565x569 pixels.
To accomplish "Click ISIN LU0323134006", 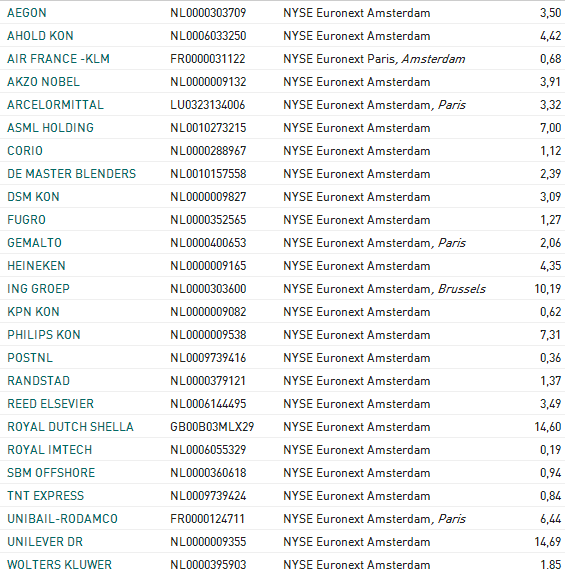I will tap(208, 105).
